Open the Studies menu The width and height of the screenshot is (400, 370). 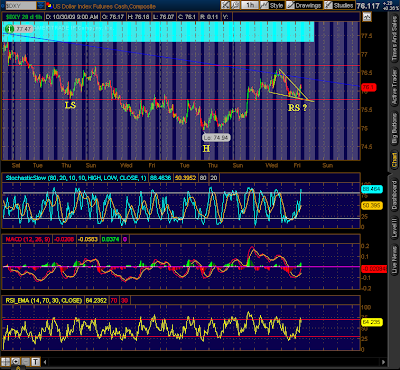point(339,5)
